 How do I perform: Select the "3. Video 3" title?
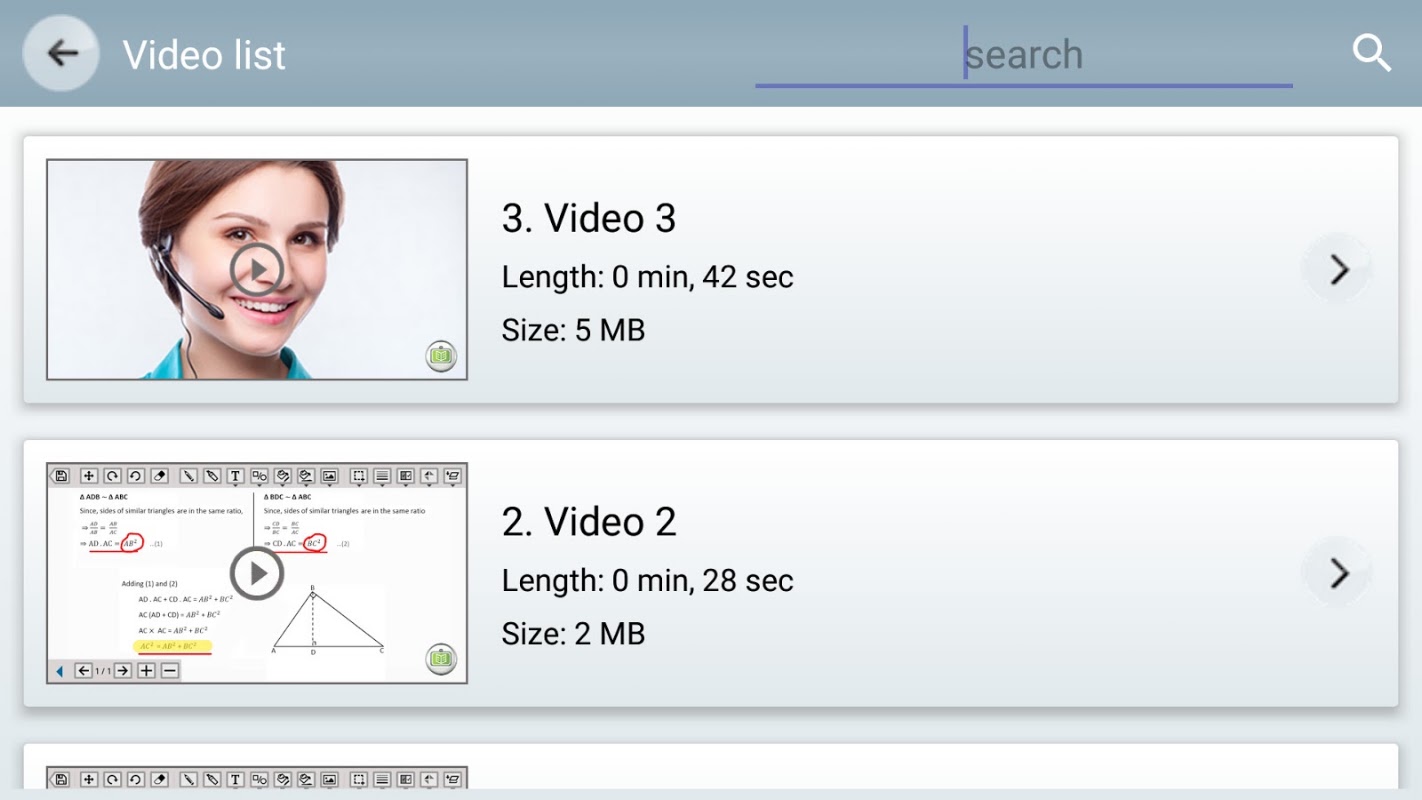(x=589, y=218)
